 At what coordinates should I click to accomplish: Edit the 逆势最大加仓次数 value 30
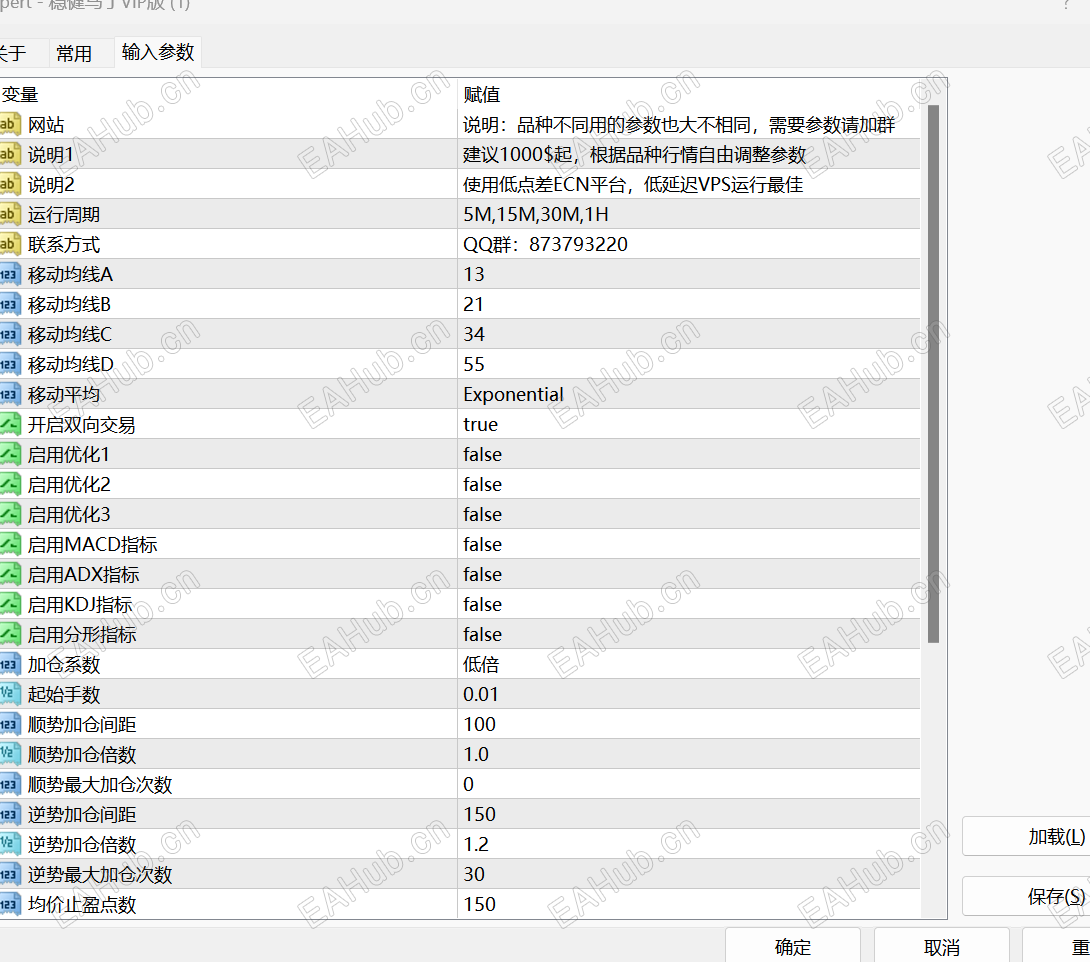[x=688, y=874]
